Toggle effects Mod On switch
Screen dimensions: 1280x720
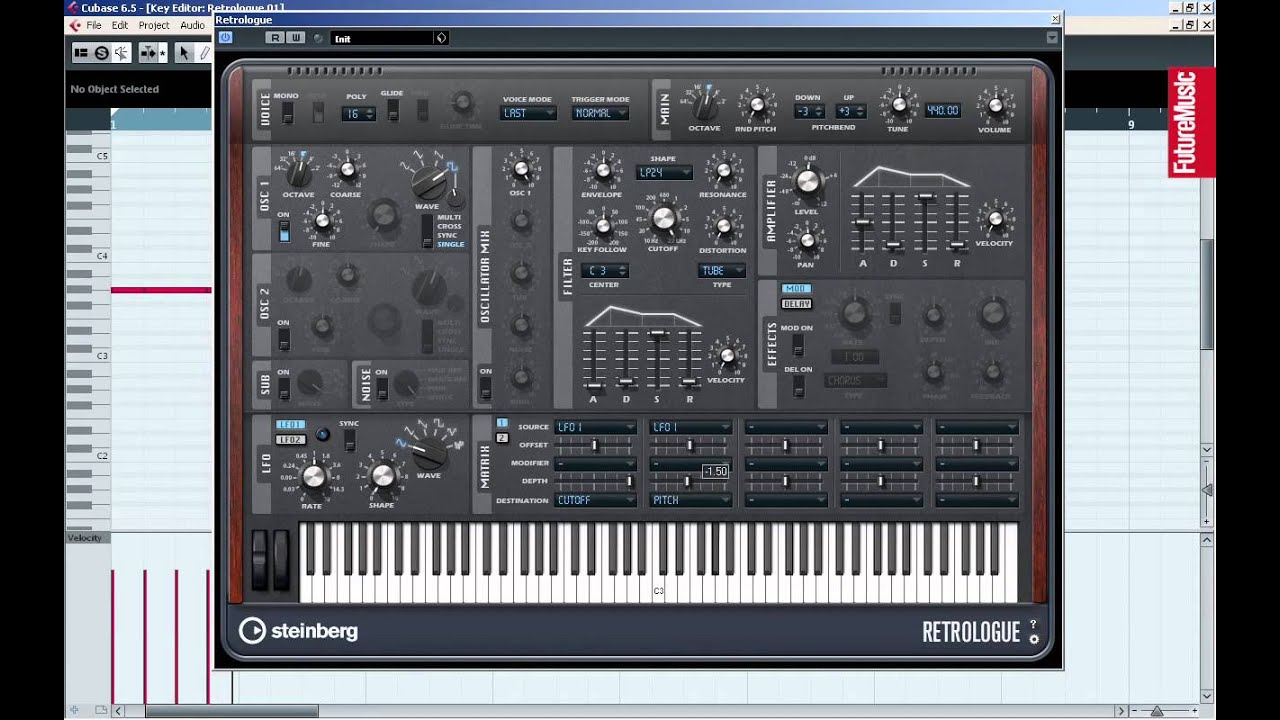coord(798,345)
